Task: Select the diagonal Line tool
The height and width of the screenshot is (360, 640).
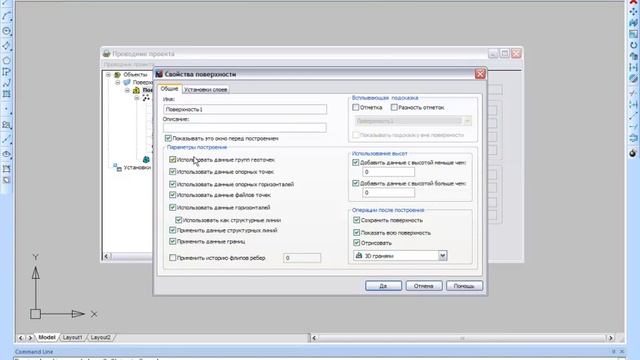Action: pos(6,140)
